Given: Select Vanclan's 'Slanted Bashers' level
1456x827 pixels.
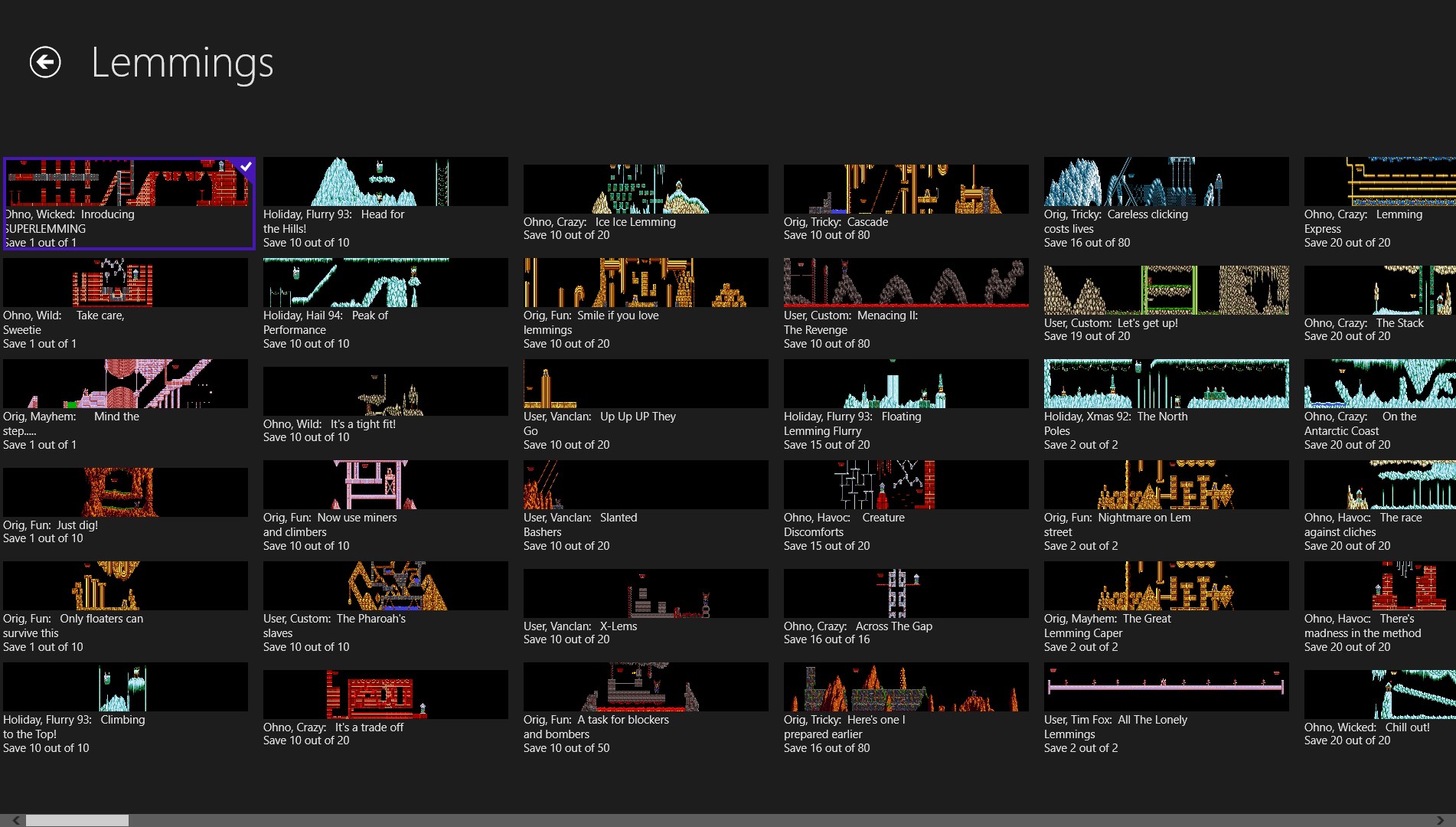Looking at the screenshot, I should [646, 506].
